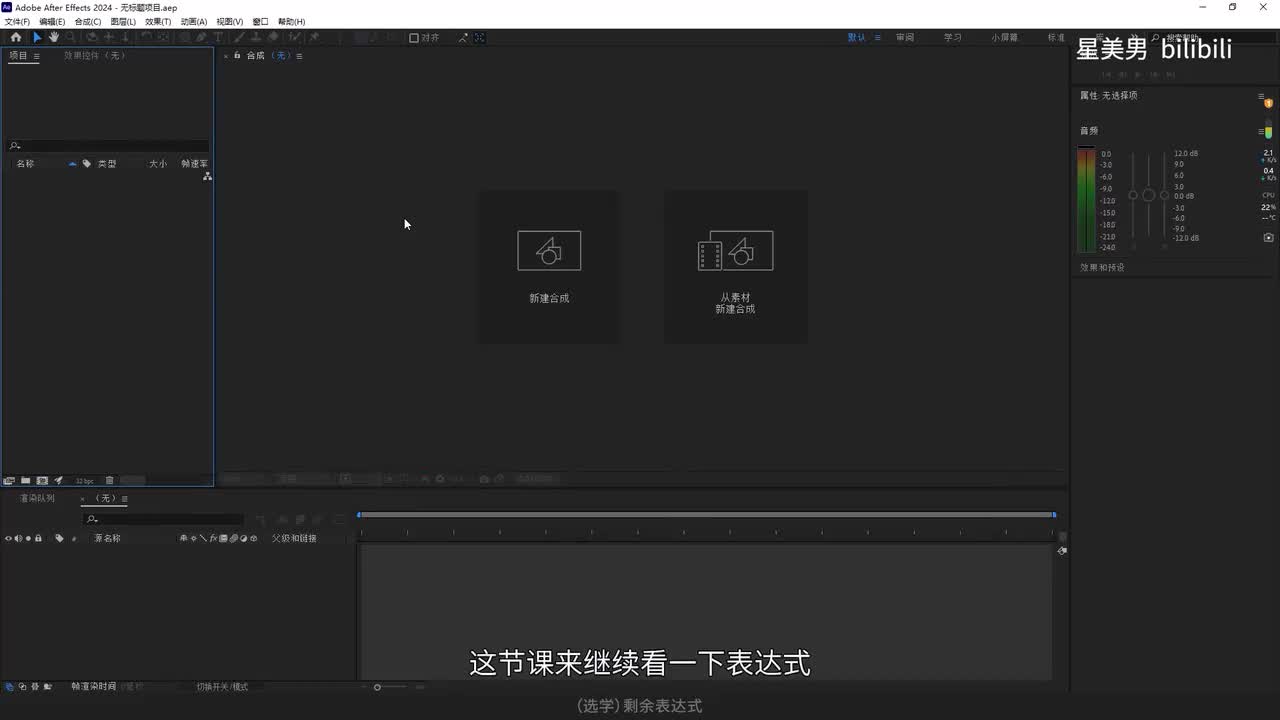
Task: Toggle the composition viewer lock icon
Action: click(237, 55)
